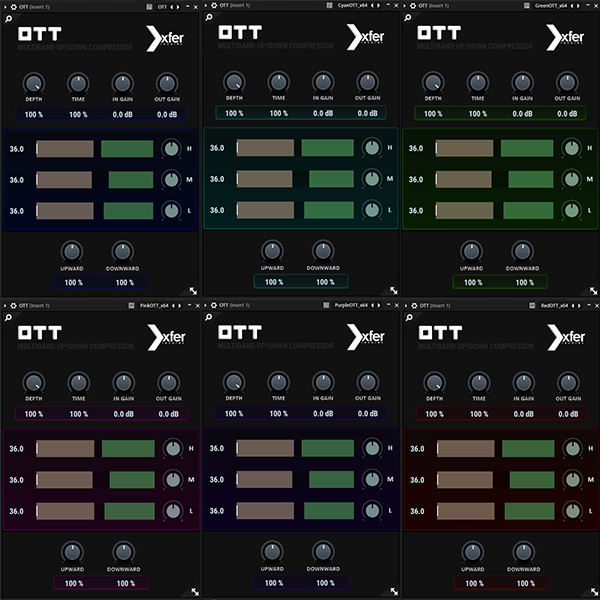Screen dimensions: 600x600
Task: Click the resize arrows icon in the CyanOTT_x64 window
Action: coord(394,290)
